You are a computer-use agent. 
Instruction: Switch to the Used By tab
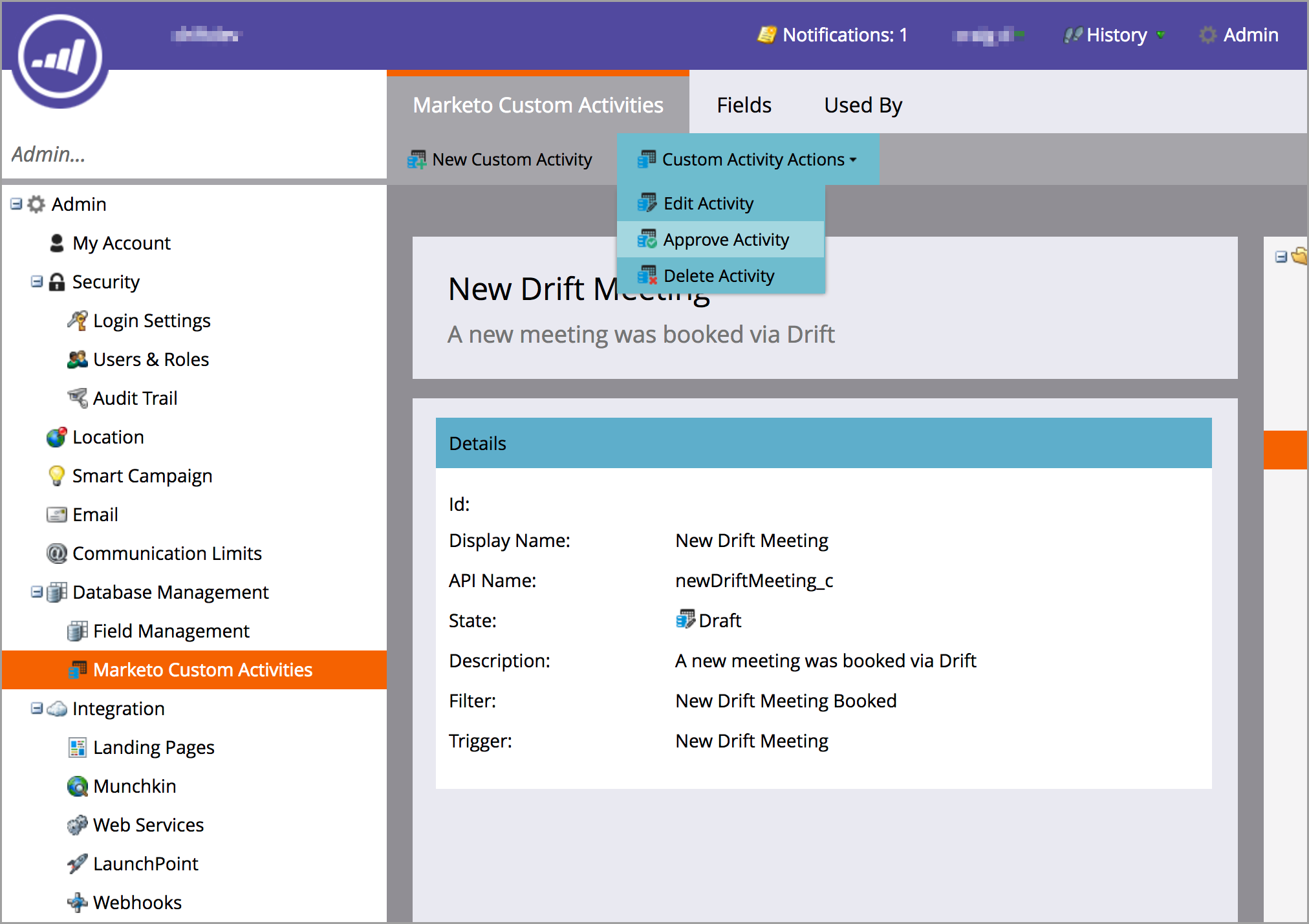pyautogui.click(x=863, y=105)
